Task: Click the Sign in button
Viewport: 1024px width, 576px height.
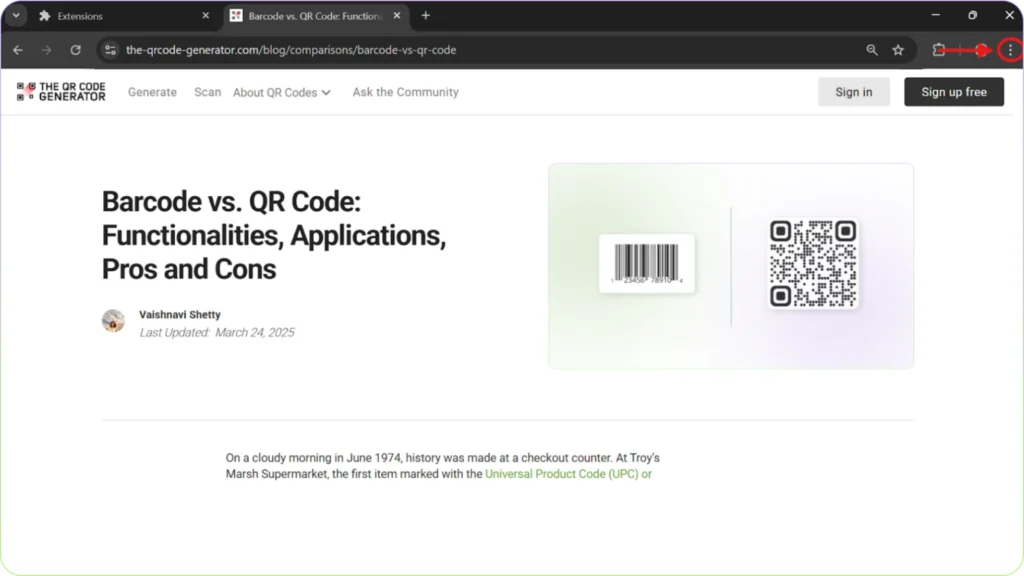Action: 854,91
